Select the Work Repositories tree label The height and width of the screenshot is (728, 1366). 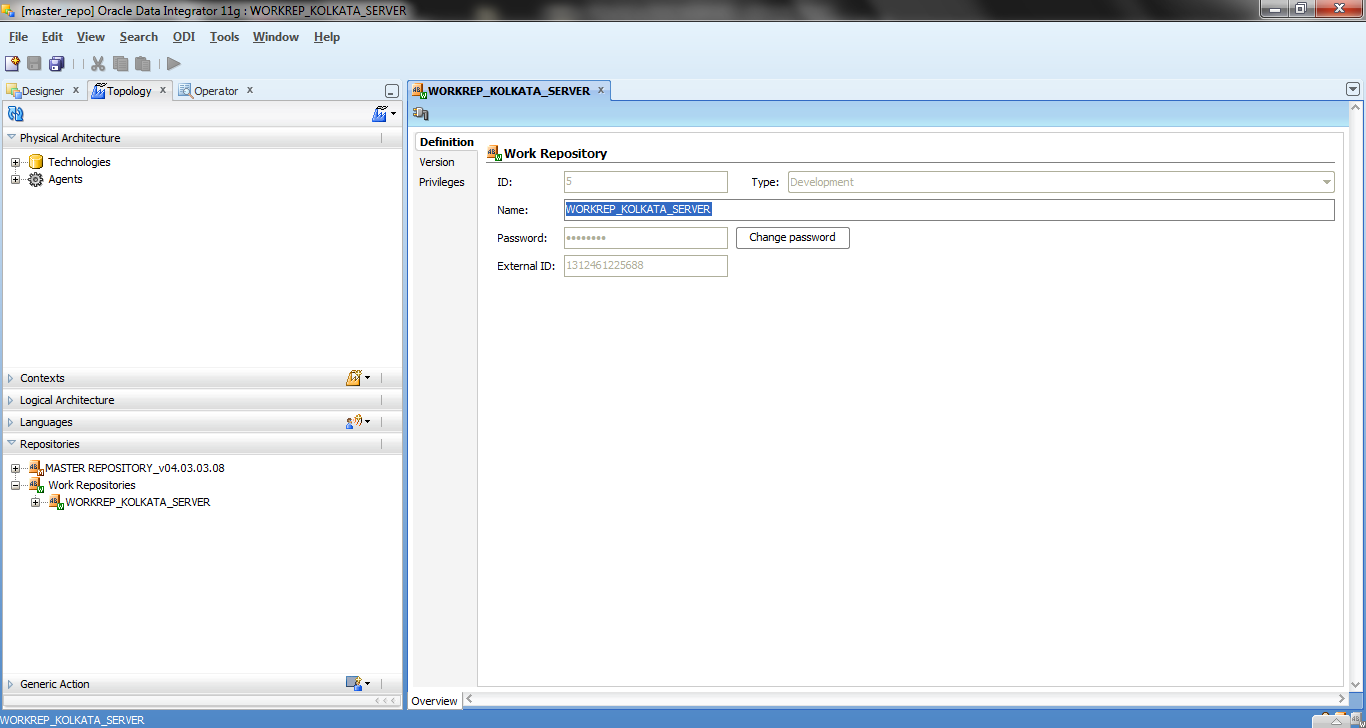click(91, 485)
